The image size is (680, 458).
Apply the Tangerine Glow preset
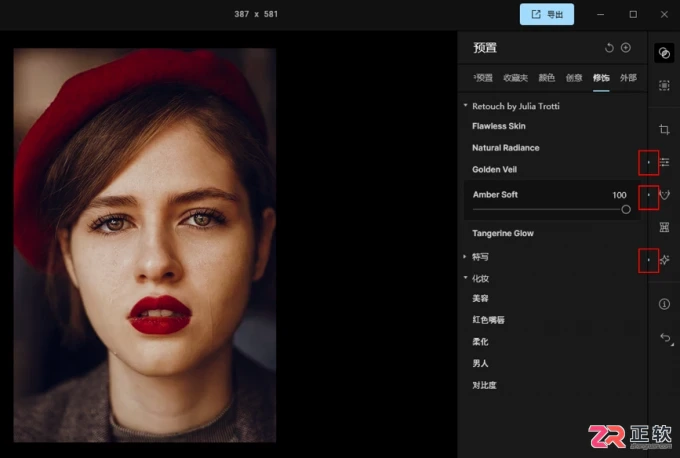click(503, 233)
